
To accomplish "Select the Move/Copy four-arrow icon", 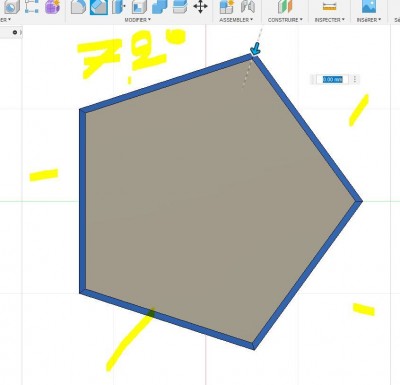I will point(200,7).
